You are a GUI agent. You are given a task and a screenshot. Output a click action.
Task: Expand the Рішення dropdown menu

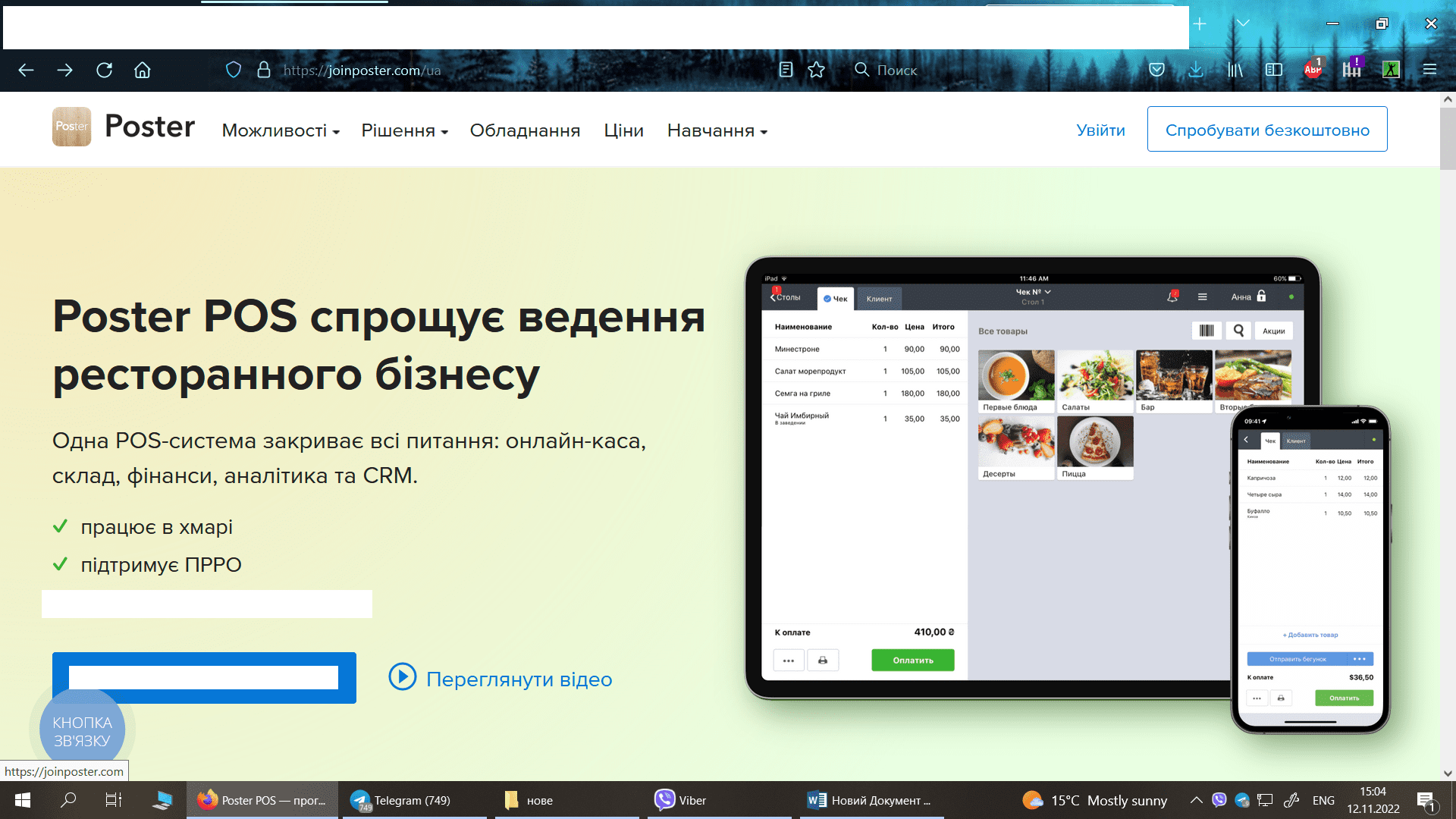404,130
